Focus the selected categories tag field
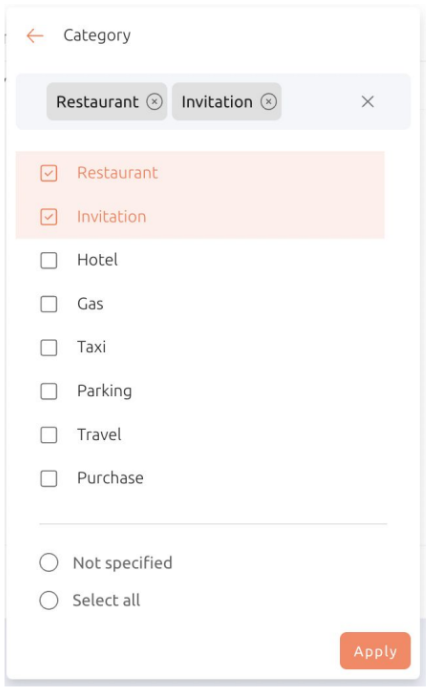 pyautogui.click(x=213, y=102)
